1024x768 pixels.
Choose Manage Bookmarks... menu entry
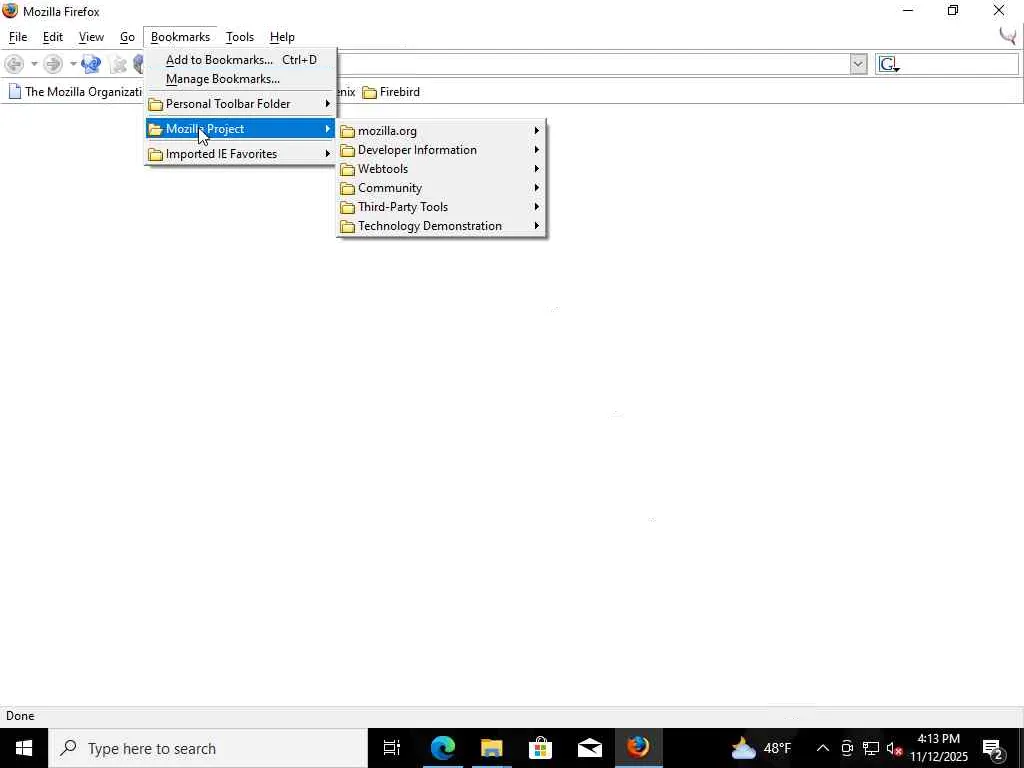241,79
